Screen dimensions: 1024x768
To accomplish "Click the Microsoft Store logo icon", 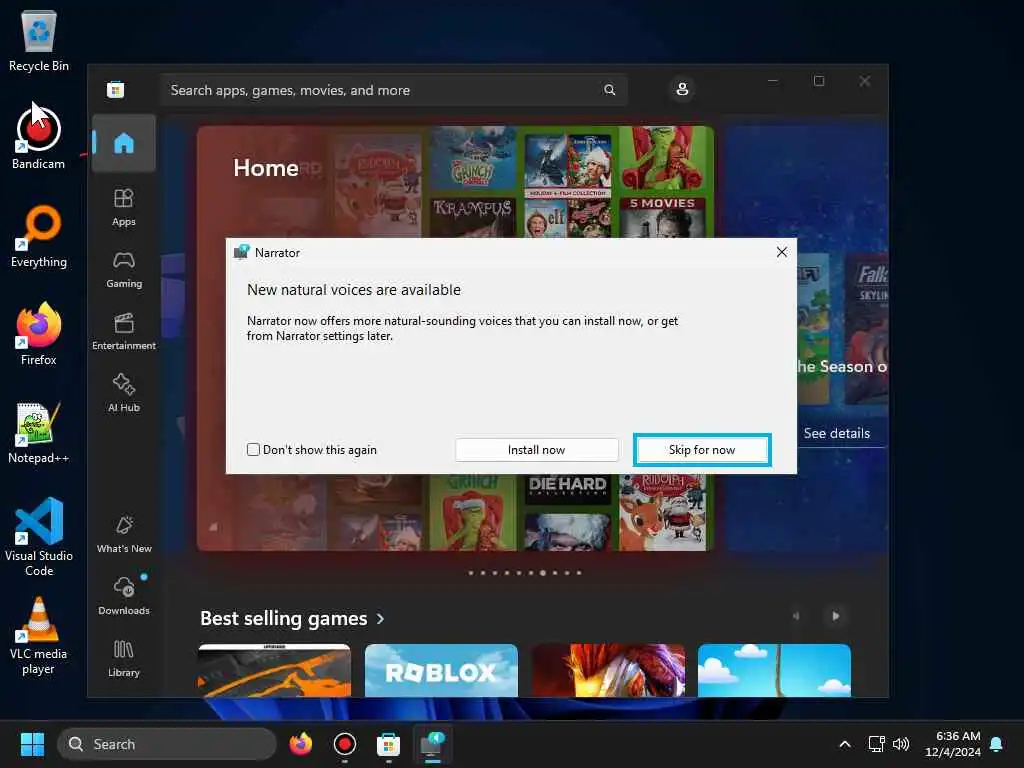I will [x=116, y=89].
